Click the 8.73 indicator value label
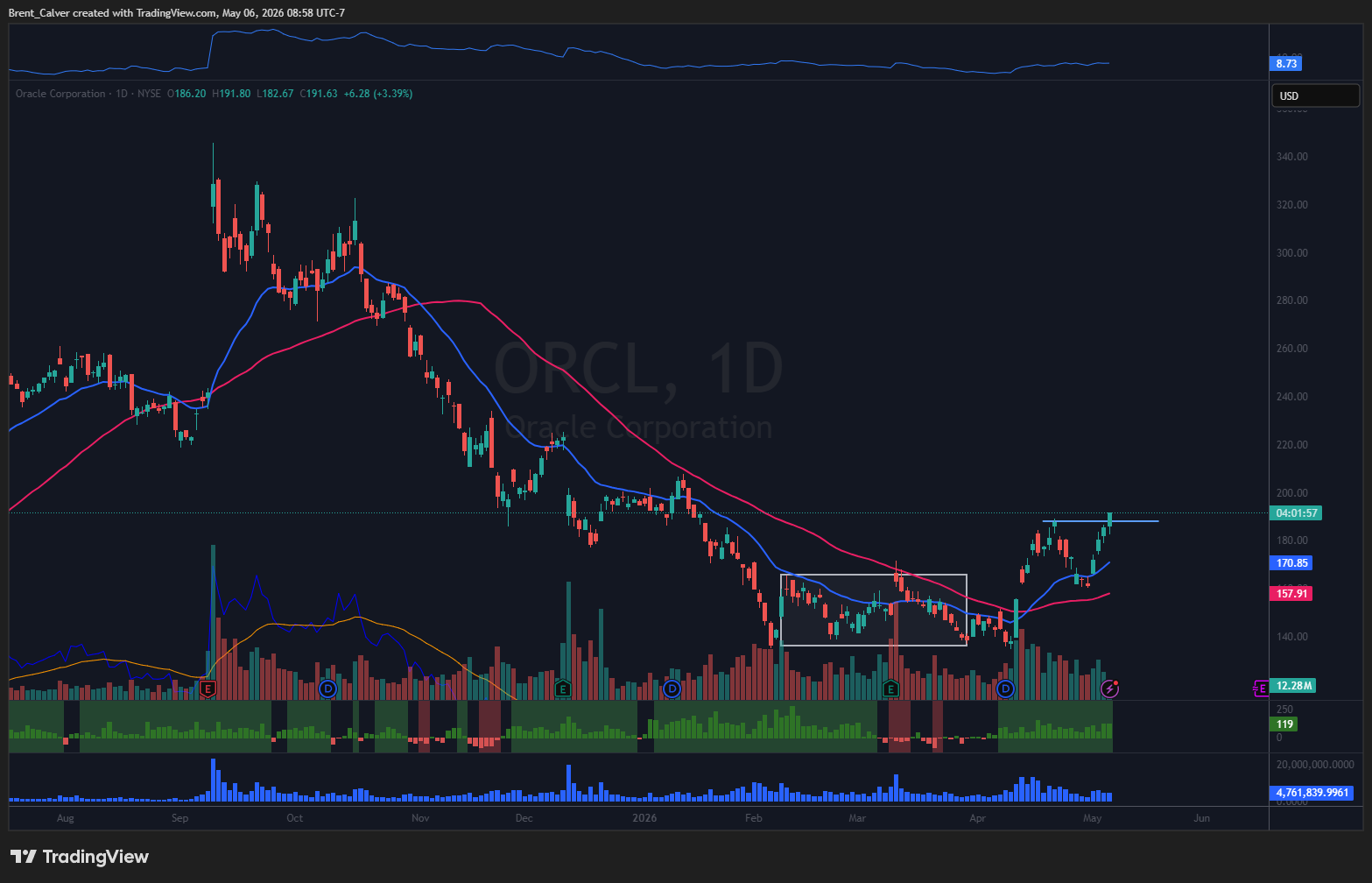The image size is (1372, 883). click(1286, 63)
